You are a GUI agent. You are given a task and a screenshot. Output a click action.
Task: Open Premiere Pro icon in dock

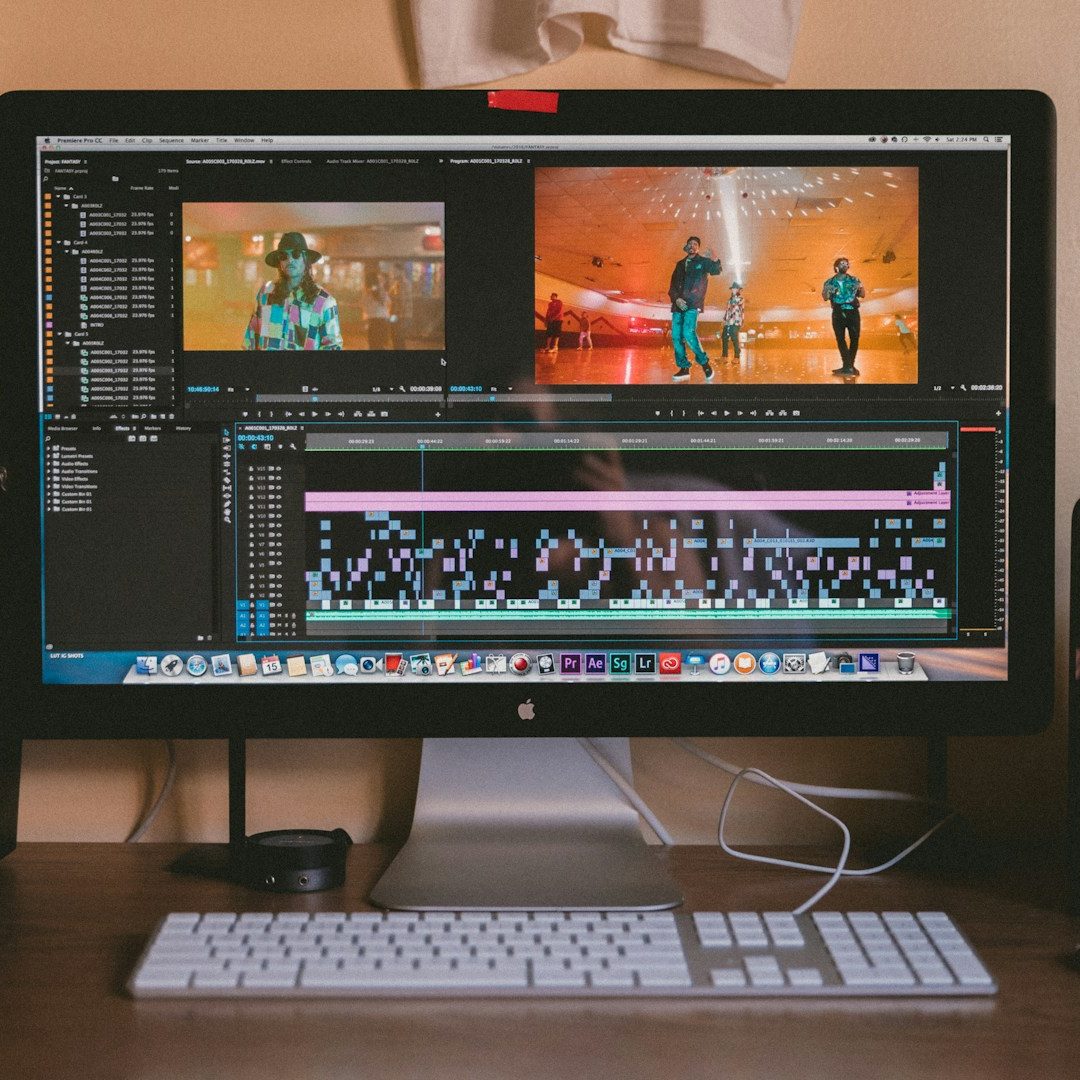tap(570, 663)
